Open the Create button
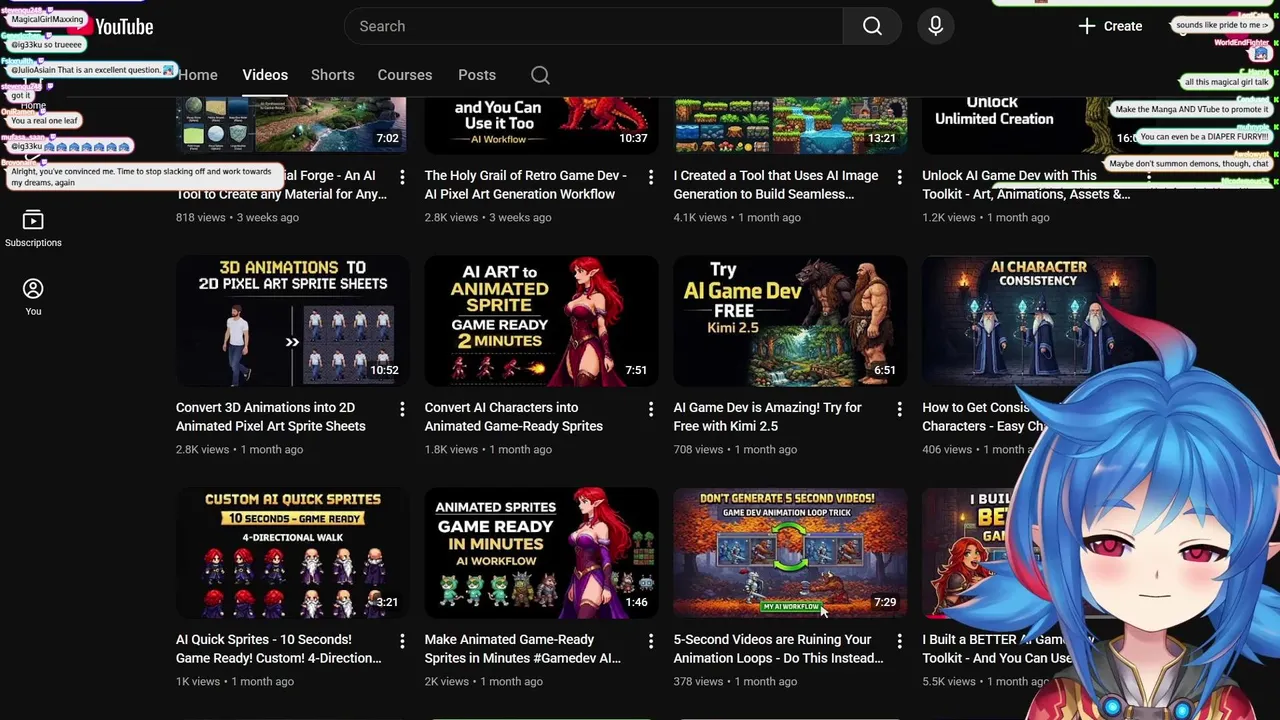 (x=1110, y=26)
